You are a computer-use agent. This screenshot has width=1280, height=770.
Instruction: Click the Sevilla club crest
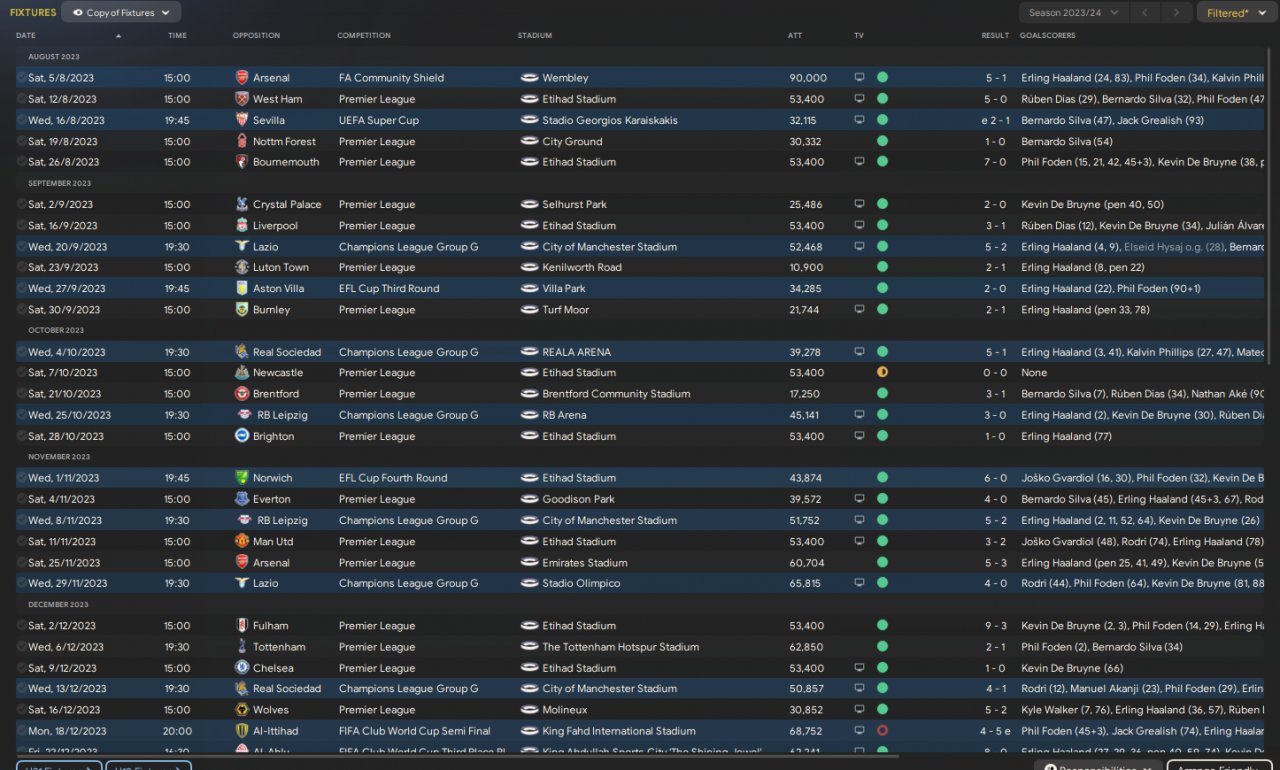241,120
